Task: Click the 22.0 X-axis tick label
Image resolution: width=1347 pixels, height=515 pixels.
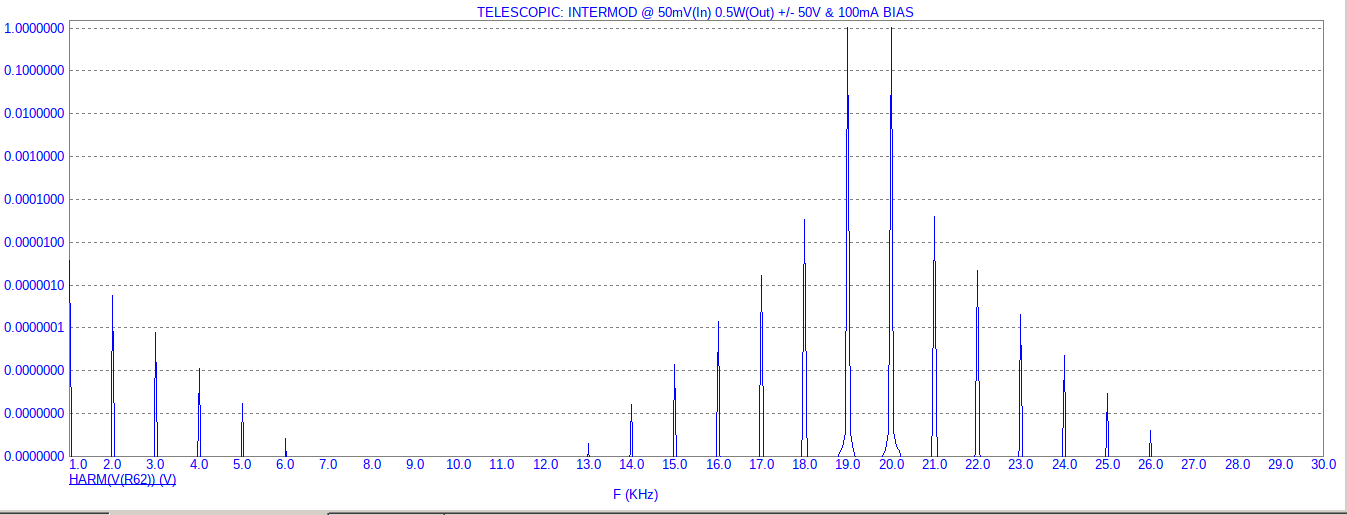Action: pyautogui.click(x=977, y=465)
